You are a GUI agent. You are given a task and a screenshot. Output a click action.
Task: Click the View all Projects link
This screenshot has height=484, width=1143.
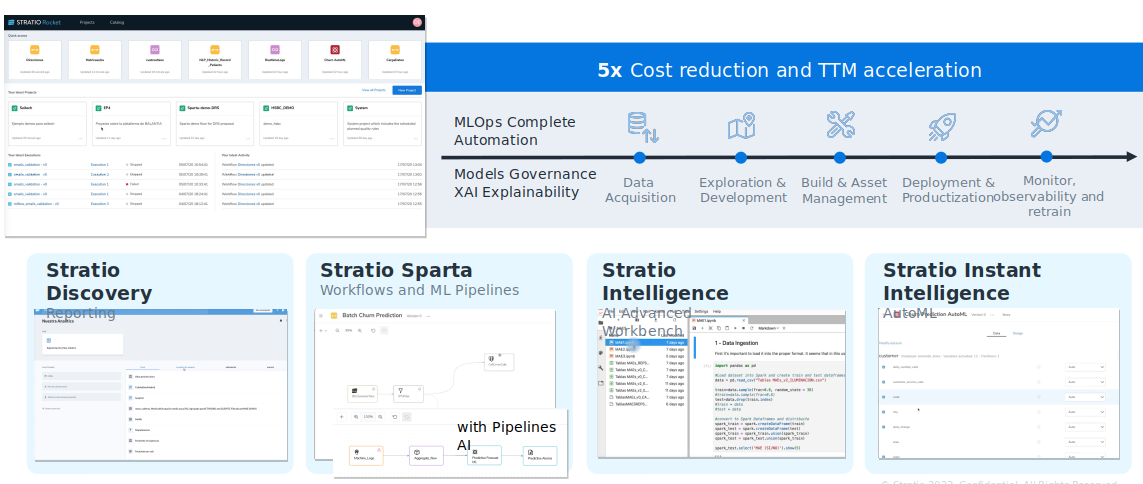373,90
